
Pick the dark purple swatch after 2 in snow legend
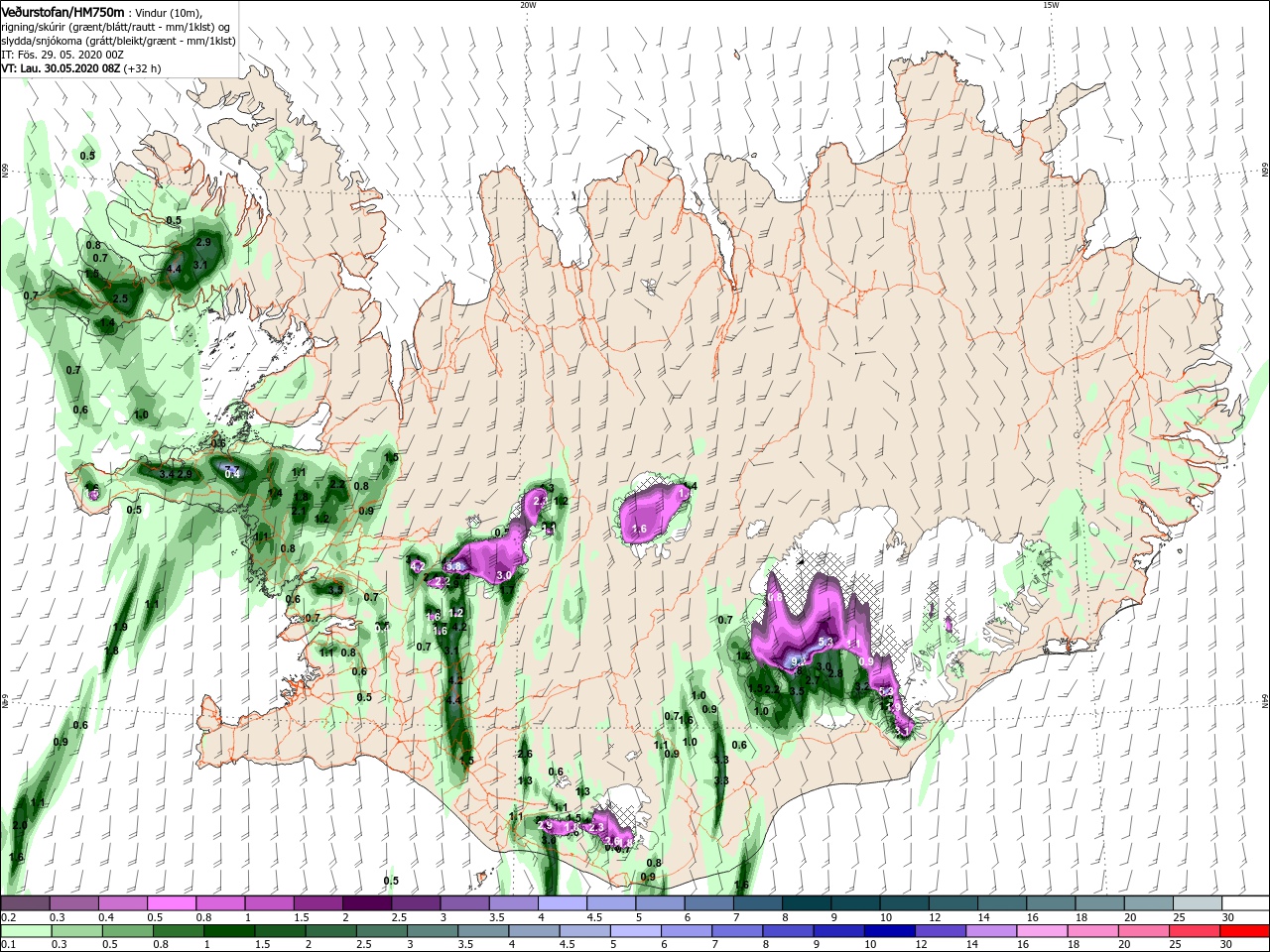pyautogui.click(x=366, y=903)
